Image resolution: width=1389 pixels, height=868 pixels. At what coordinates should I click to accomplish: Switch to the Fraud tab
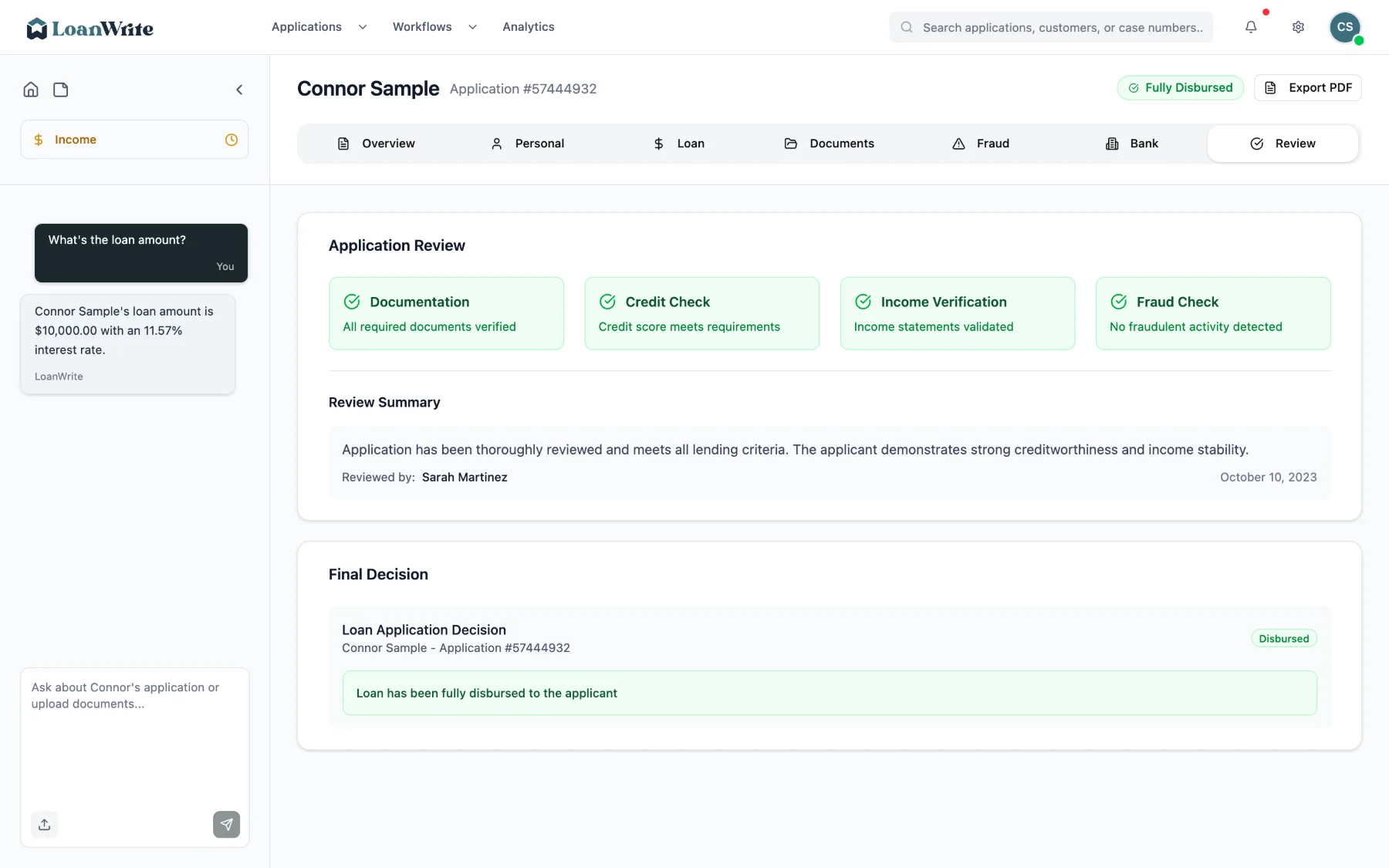tap(980, 144)
